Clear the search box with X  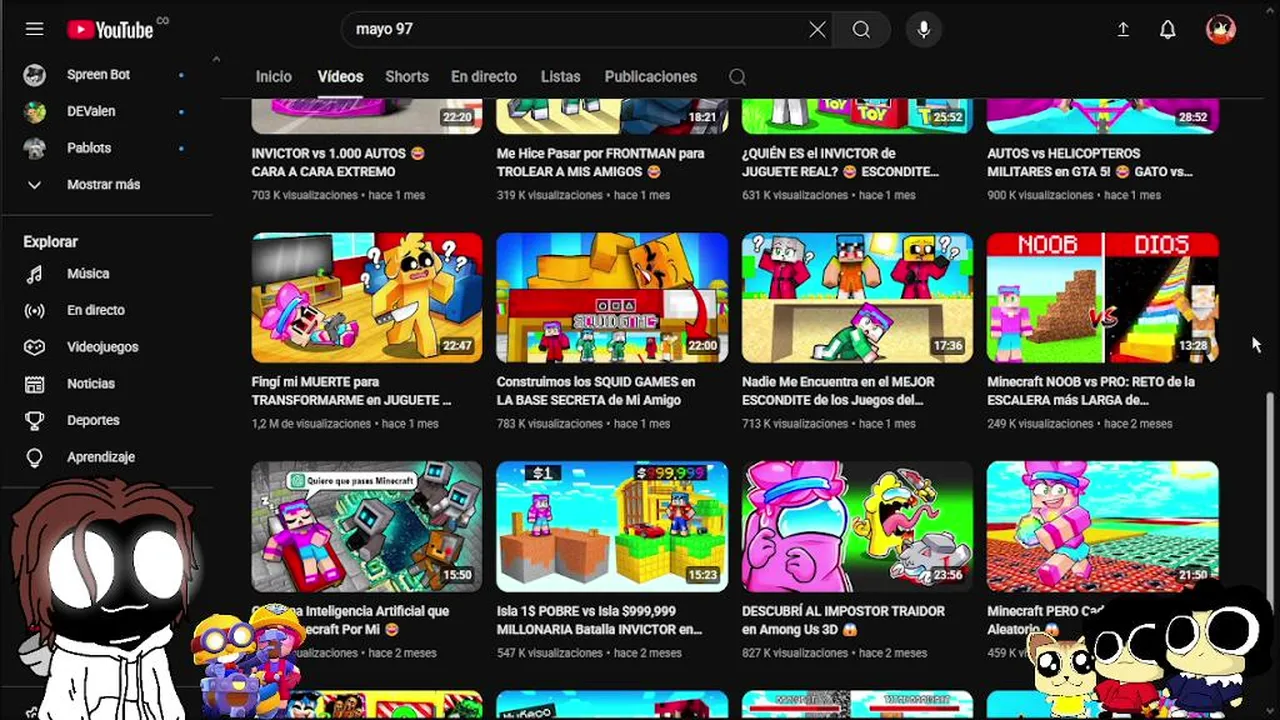[817, 30]
